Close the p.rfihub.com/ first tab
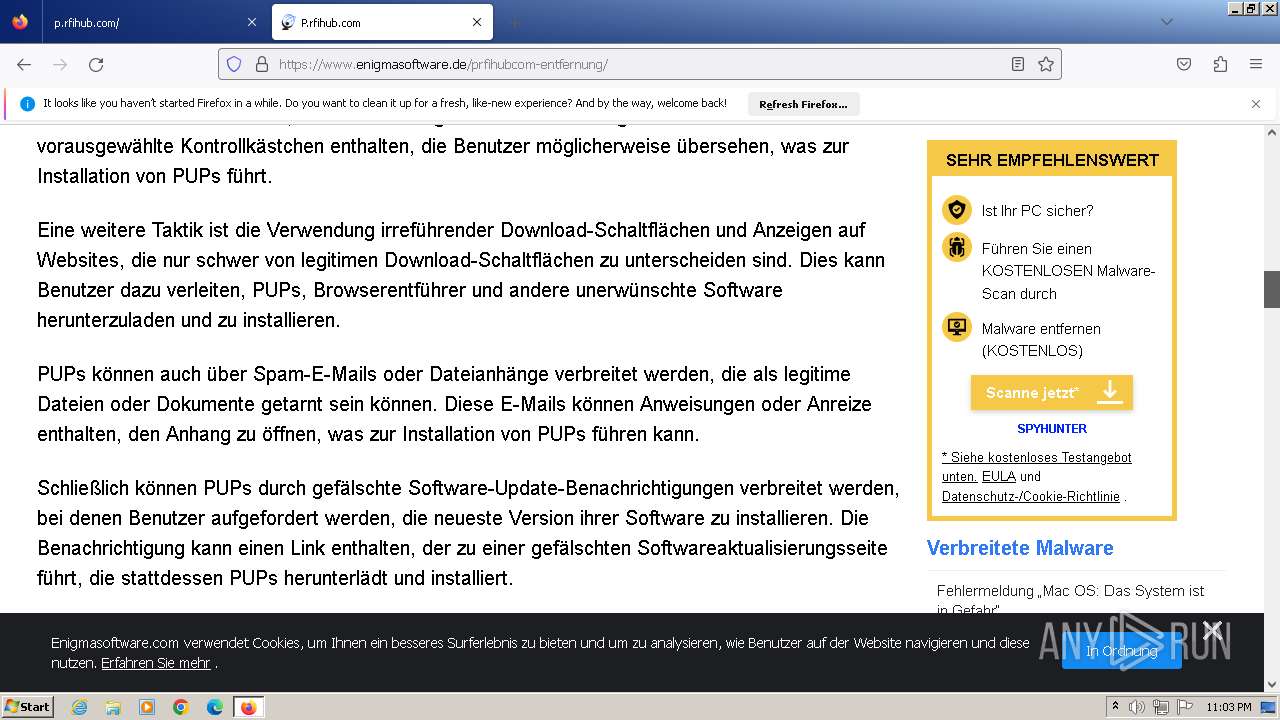Screen dimensions: 1280x720 251,22
